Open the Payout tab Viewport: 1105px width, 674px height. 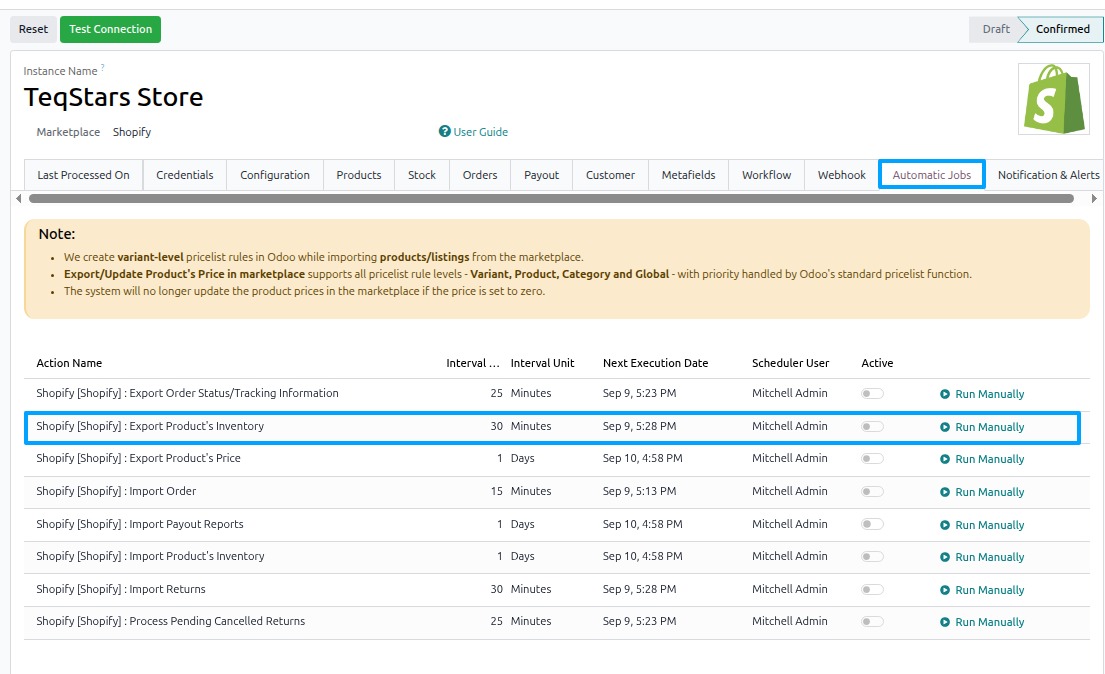tap(541, 175)
